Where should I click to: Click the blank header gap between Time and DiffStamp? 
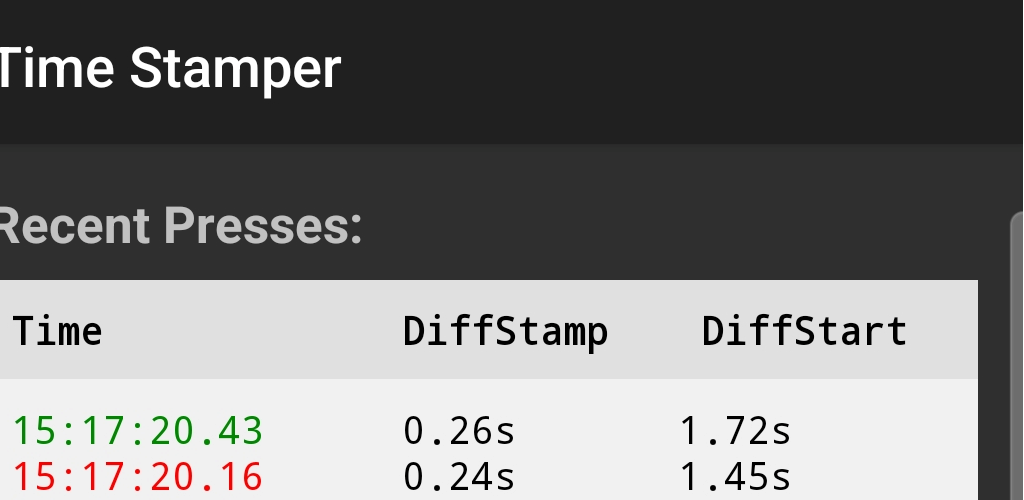[x=252, y=331]
